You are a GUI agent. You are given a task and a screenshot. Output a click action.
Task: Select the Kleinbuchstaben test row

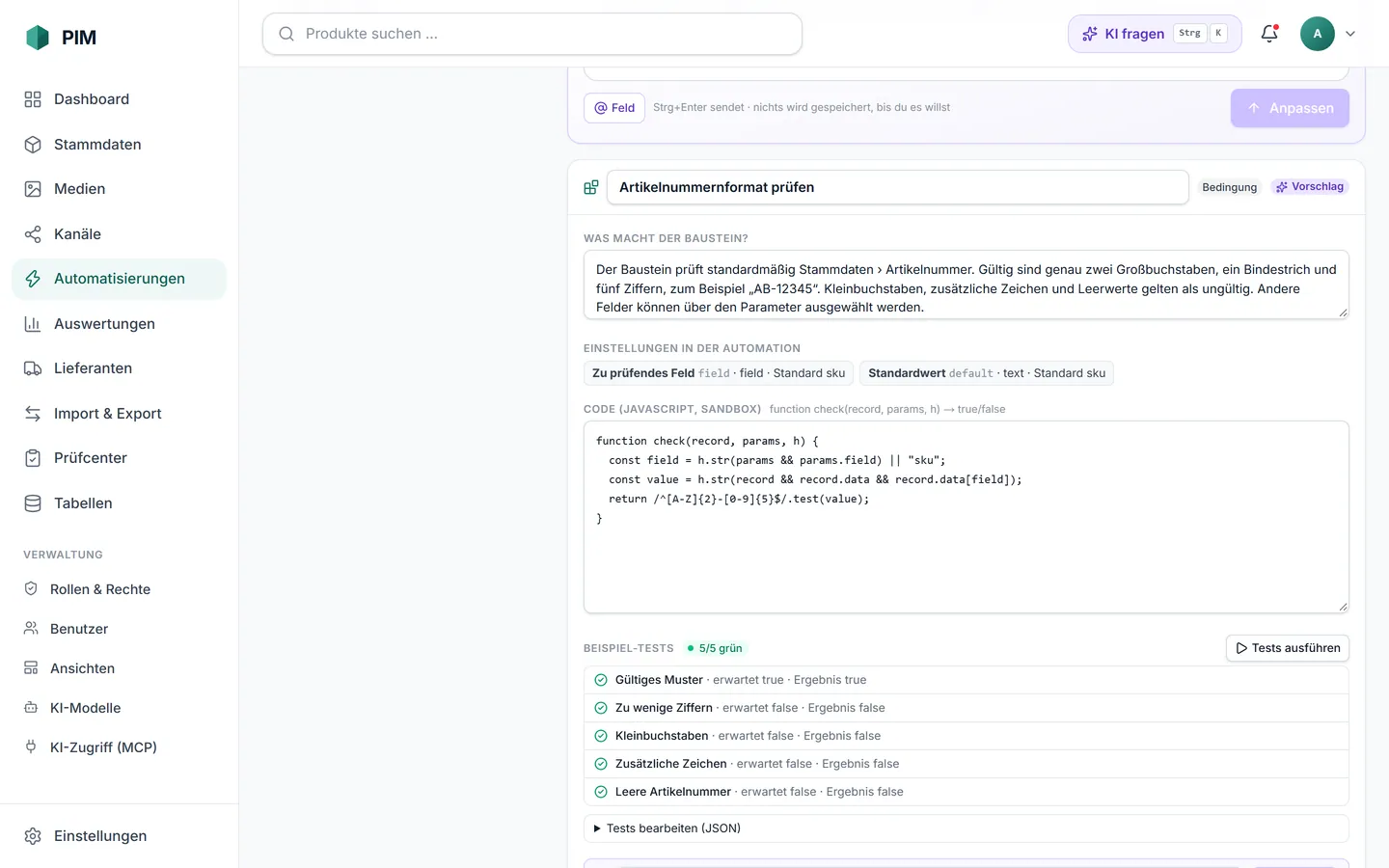pos(967,736)
